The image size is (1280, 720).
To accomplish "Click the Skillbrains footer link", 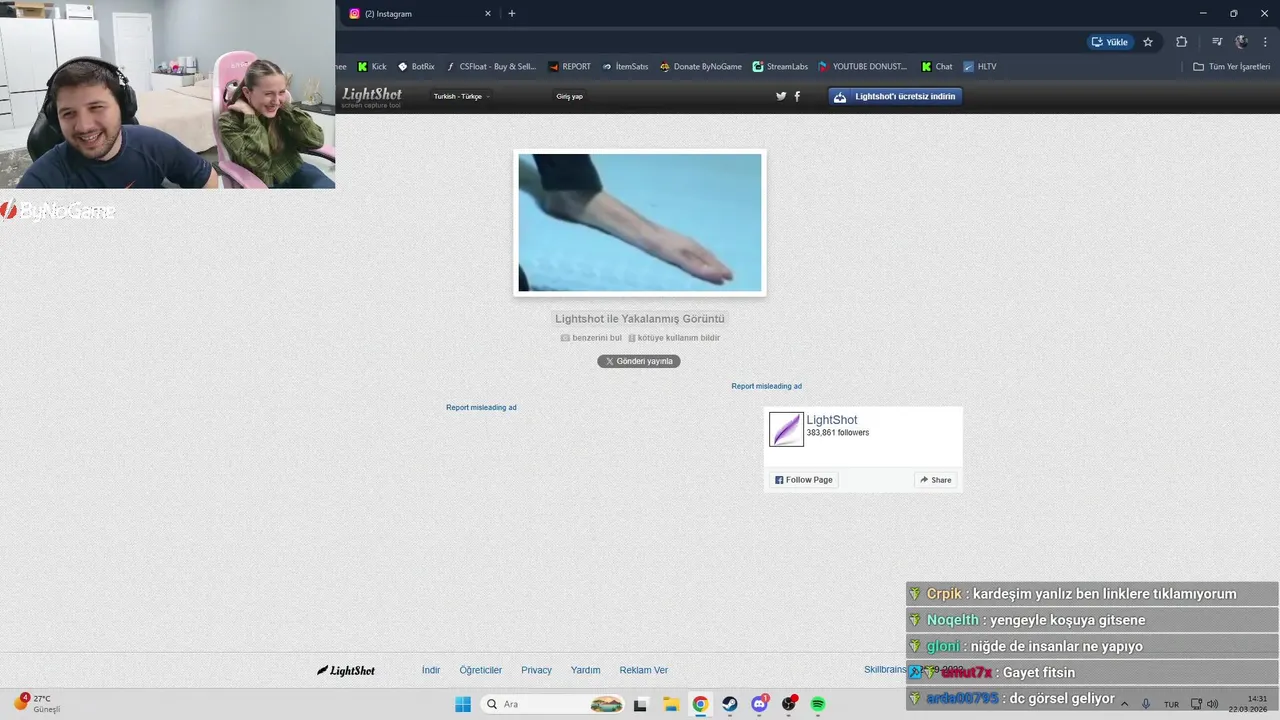I will pyautogui.click(x=884, y=669).
